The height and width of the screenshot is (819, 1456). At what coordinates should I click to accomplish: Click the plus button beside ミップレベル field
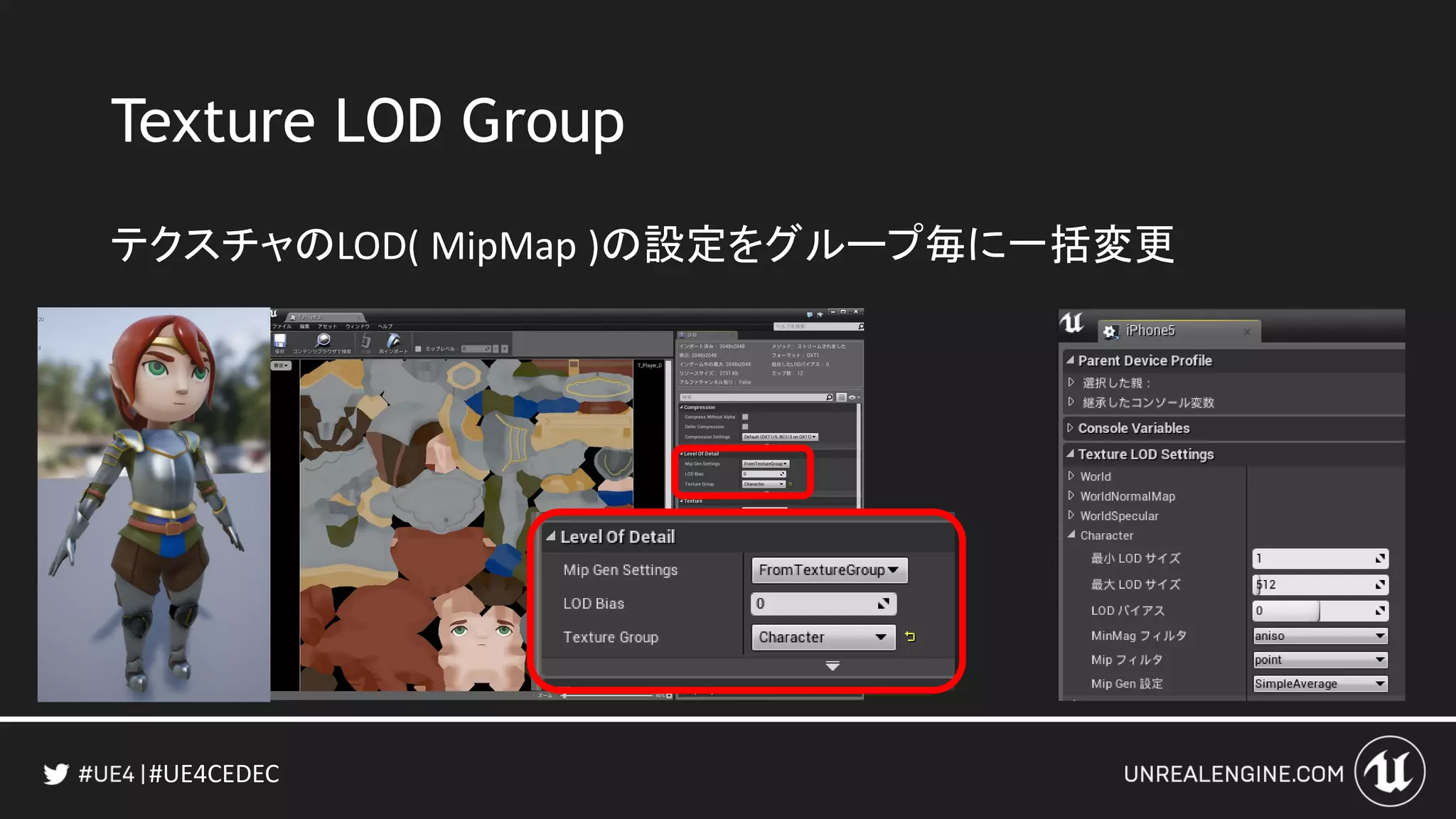click(505, 349)
